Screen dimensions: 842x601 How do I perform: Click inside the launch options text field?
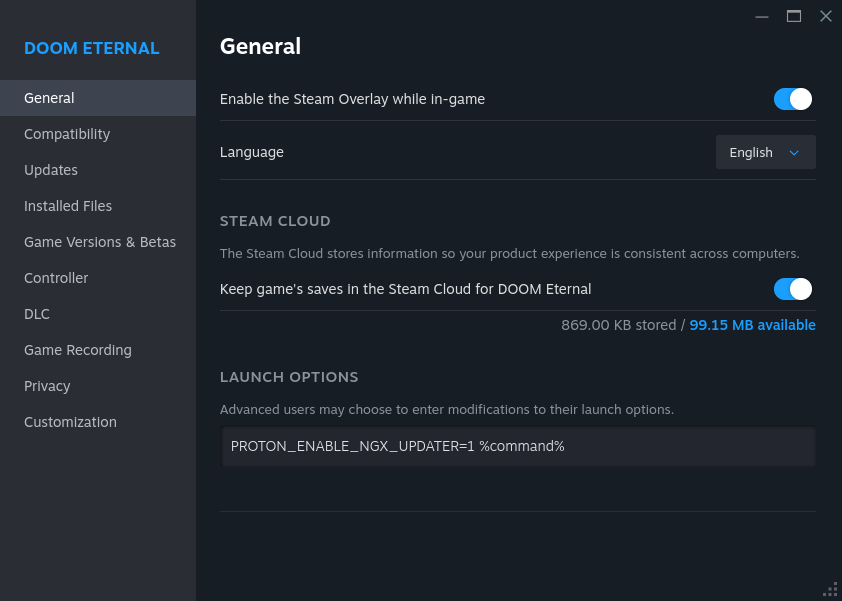pos(517,446)
